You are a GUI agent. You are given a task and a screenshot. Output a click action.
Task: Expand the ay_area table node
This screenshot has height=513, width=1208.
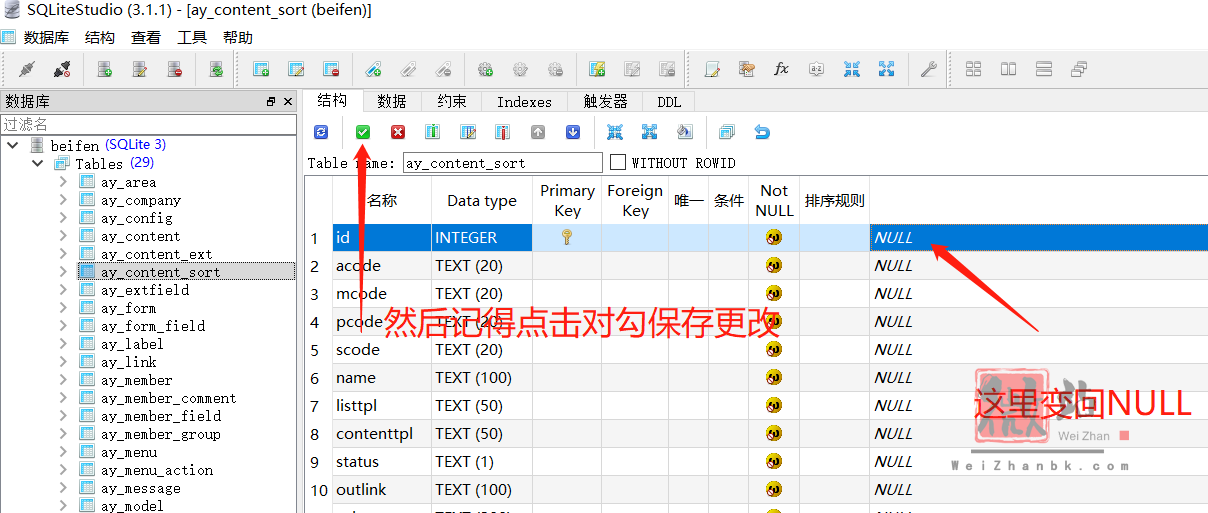click(63, 182)
